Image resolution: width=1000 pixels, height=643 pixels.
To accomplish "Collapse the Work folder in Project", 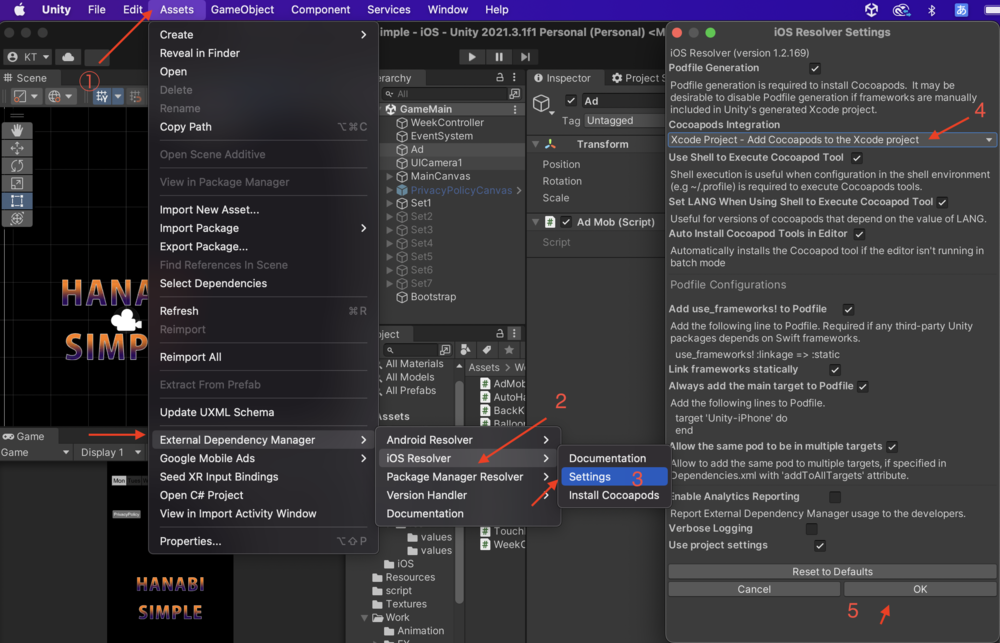I will (365, 617).
